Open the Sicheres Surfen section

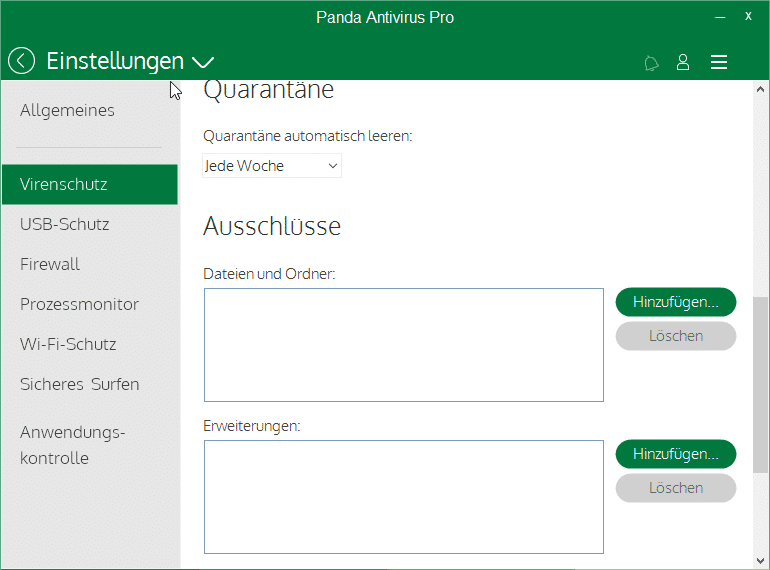coord(79,384)
